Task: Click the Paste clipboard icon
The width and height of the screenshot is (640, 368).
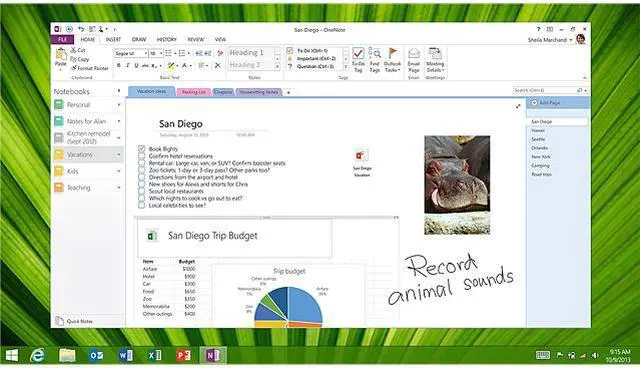Action: click(61, 54)
